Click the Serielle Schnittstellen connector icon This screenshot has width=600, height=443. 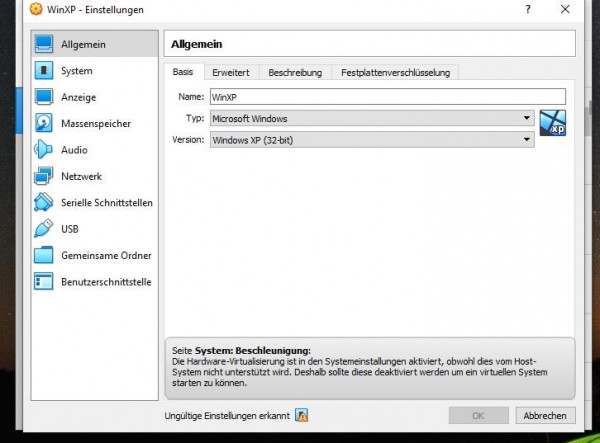click(x=44, y=202)
